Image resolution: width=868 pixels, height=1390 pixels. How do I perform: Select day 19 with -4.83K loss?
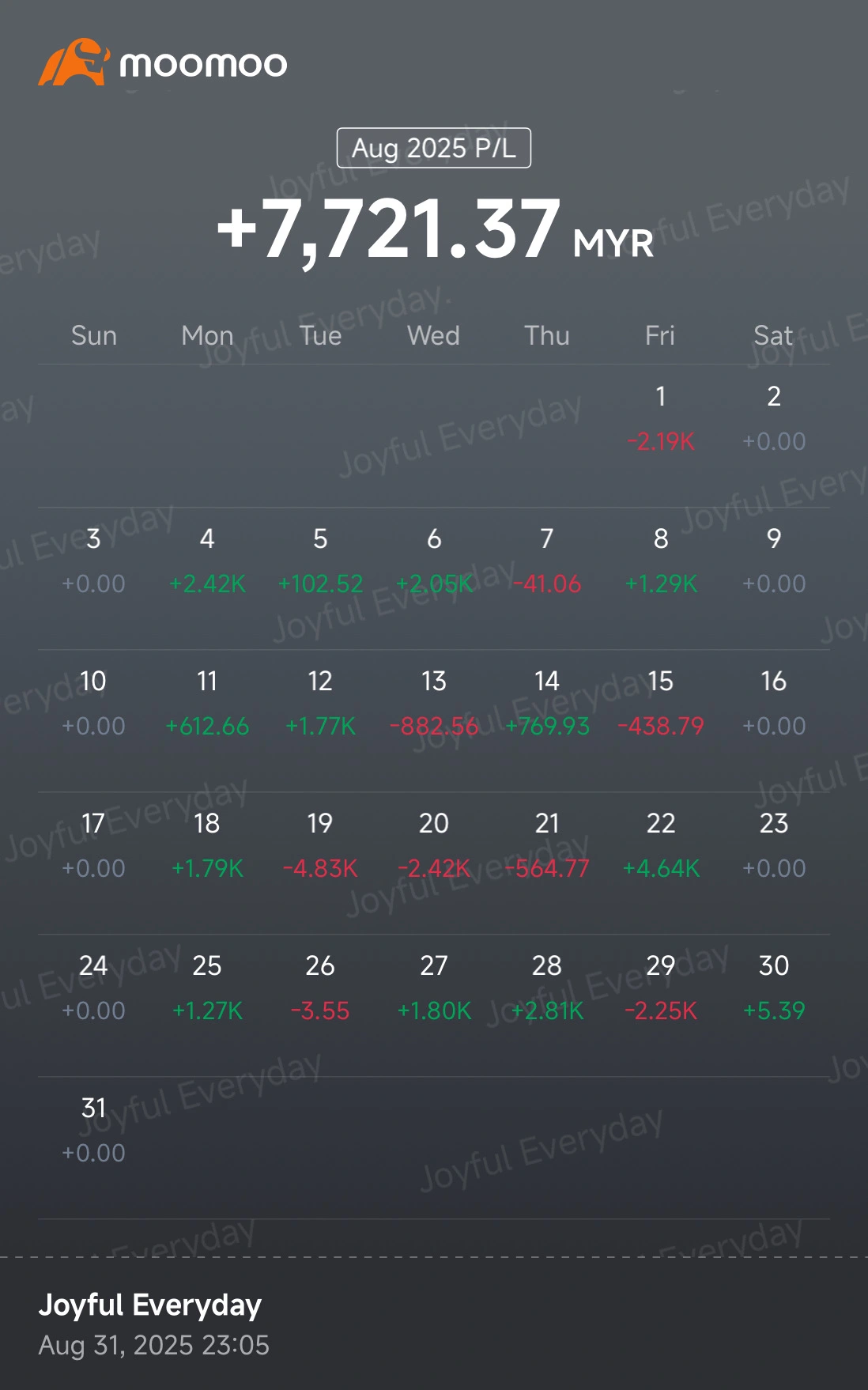(x=320, y=846)
